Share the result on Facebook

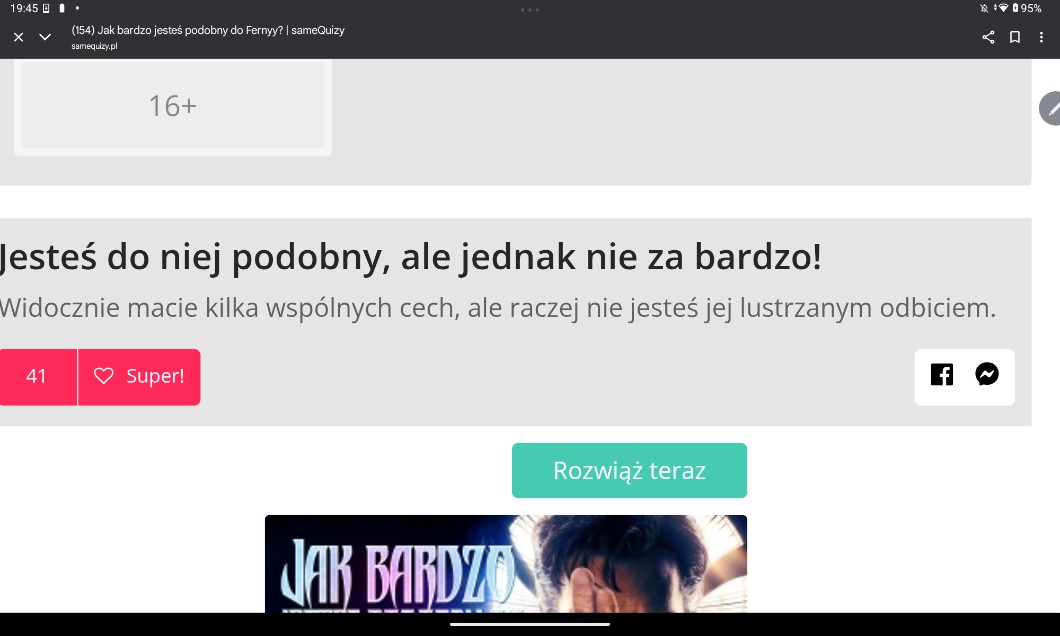(941, 375)
